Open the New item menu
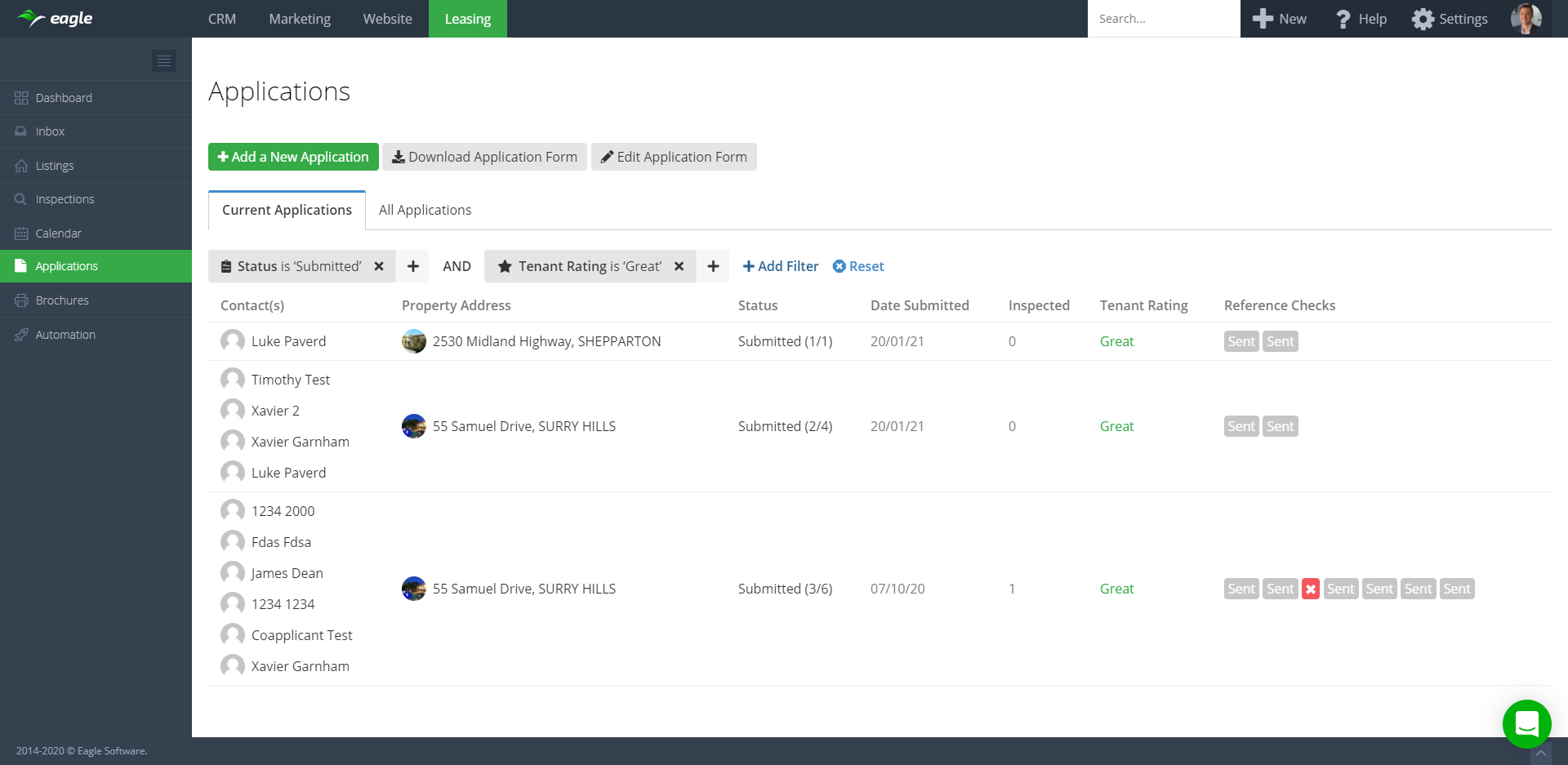Viewport: 1568px width, 765px height. 1280,19
